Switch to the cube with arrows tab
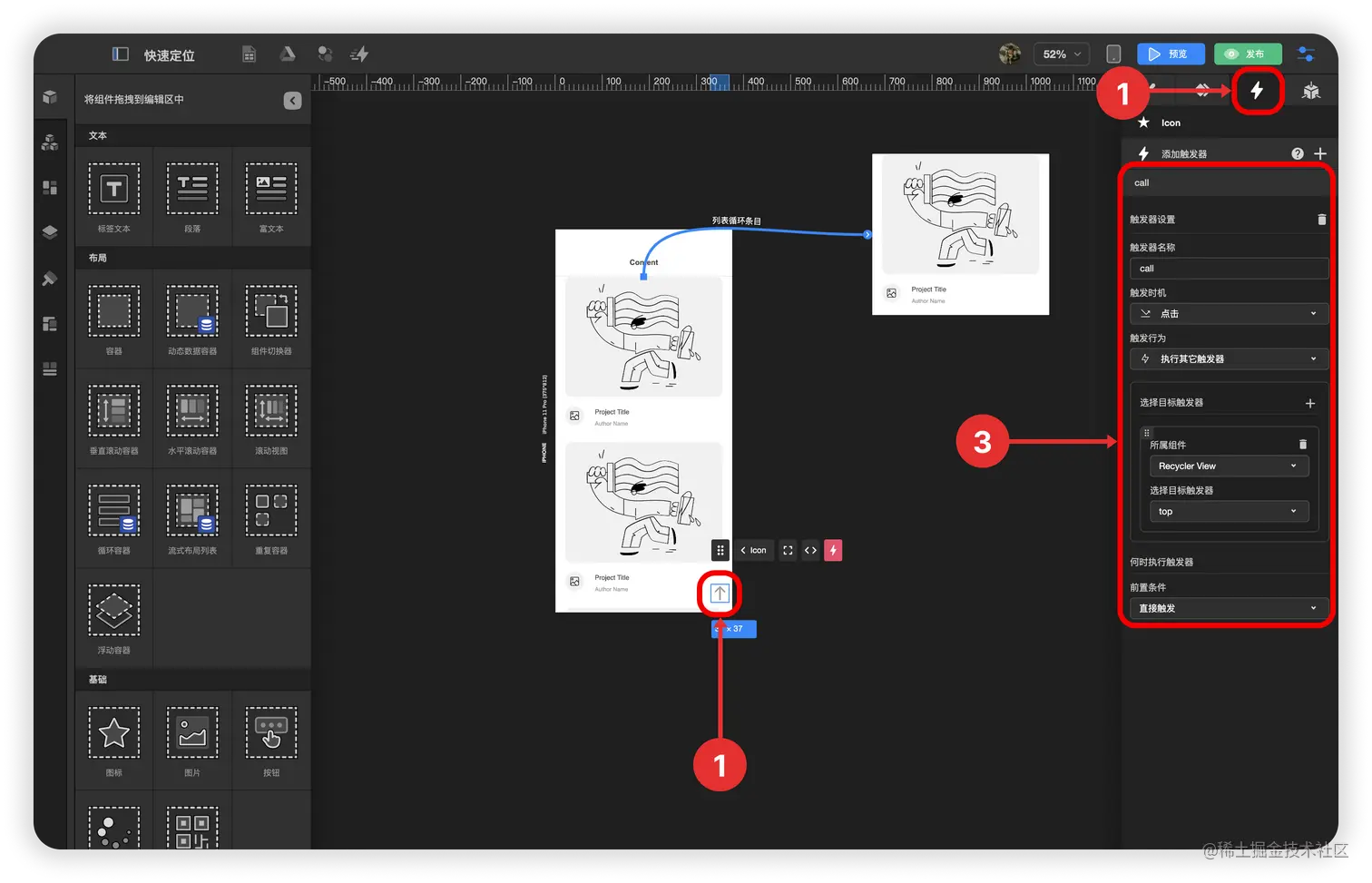This screenshot has width=1372, height=883. tap(1311, 91)
